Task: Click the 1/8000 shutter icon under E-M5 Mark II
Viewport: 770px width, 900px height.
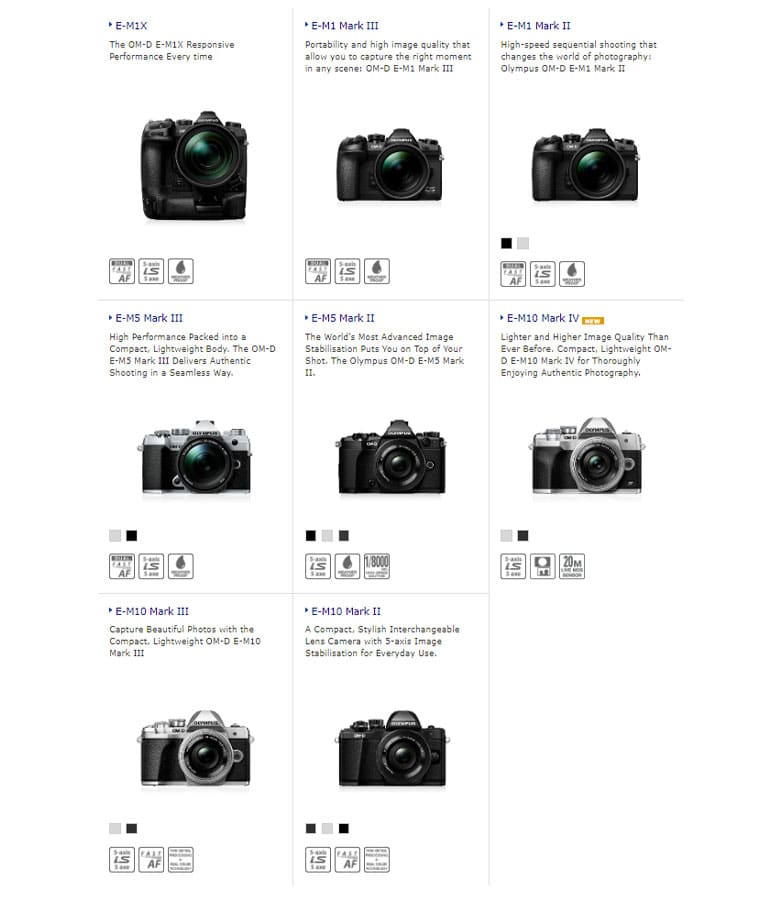Action: point(376,565)
